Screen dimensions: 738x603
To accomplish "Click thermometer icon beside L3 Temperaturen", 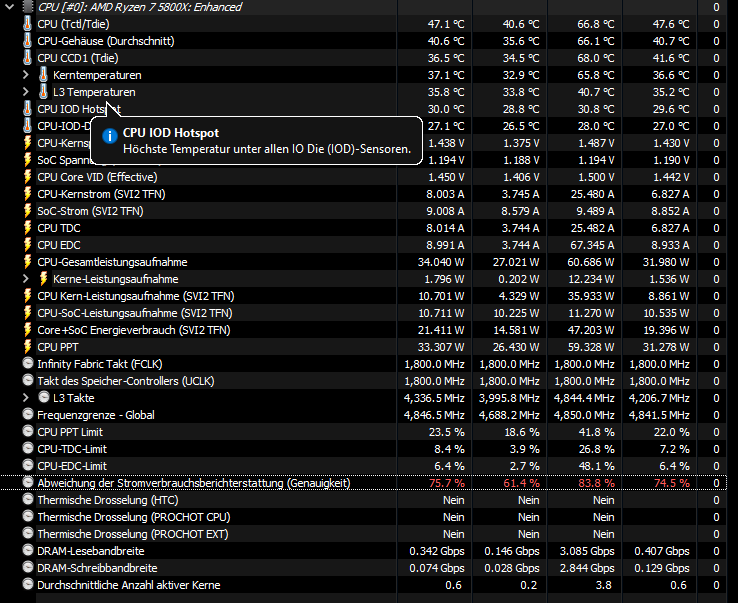I will pos(43,92).
